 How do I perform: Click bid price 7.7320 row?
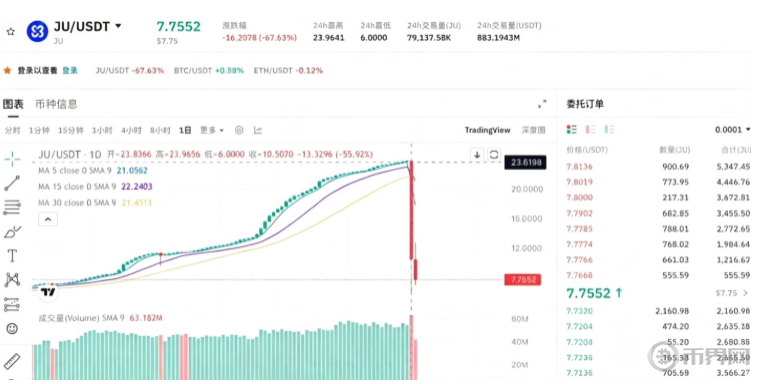[x=658, y=311]
